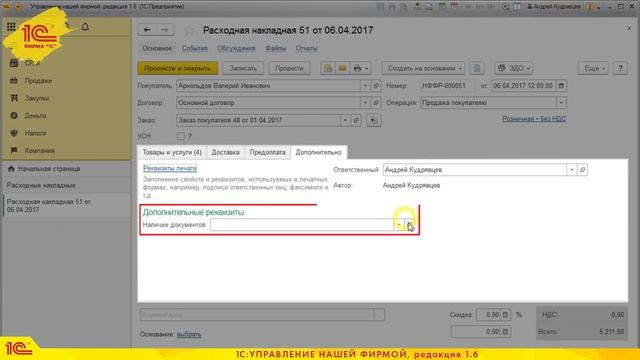Click the Комментарий ellipsis button

tap(380, 315)
